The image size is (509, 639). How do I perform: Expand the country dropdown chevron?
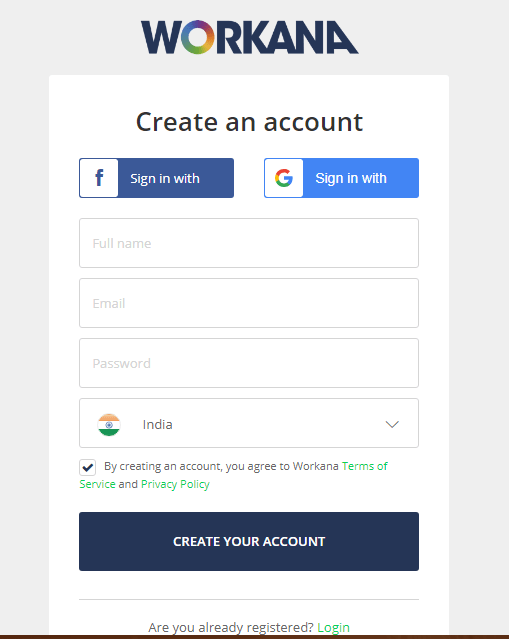tap(392, 424)
